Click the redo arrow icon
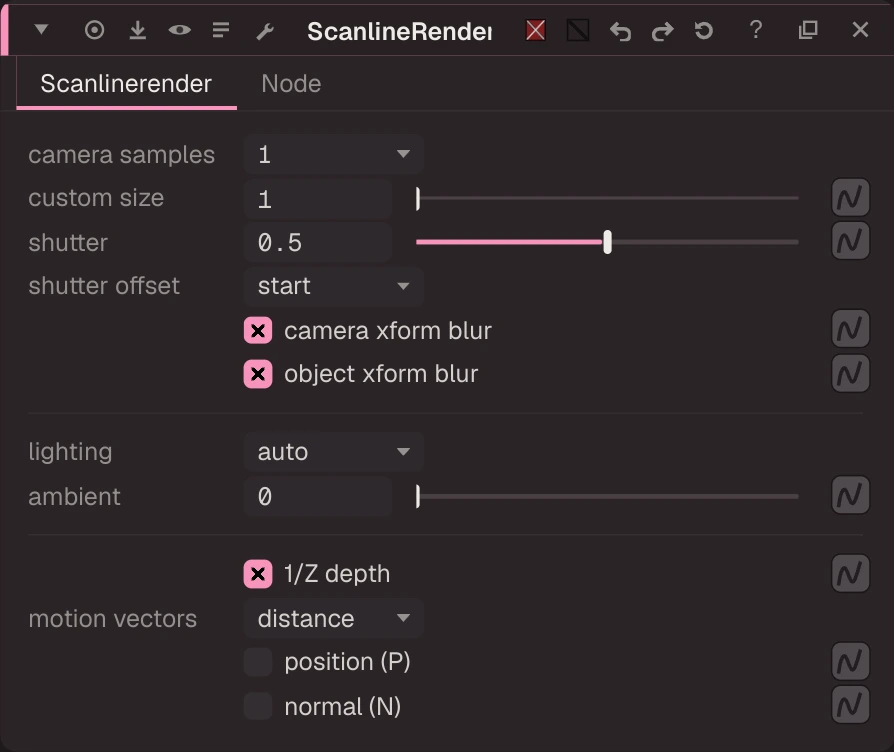 coord(662,31)
